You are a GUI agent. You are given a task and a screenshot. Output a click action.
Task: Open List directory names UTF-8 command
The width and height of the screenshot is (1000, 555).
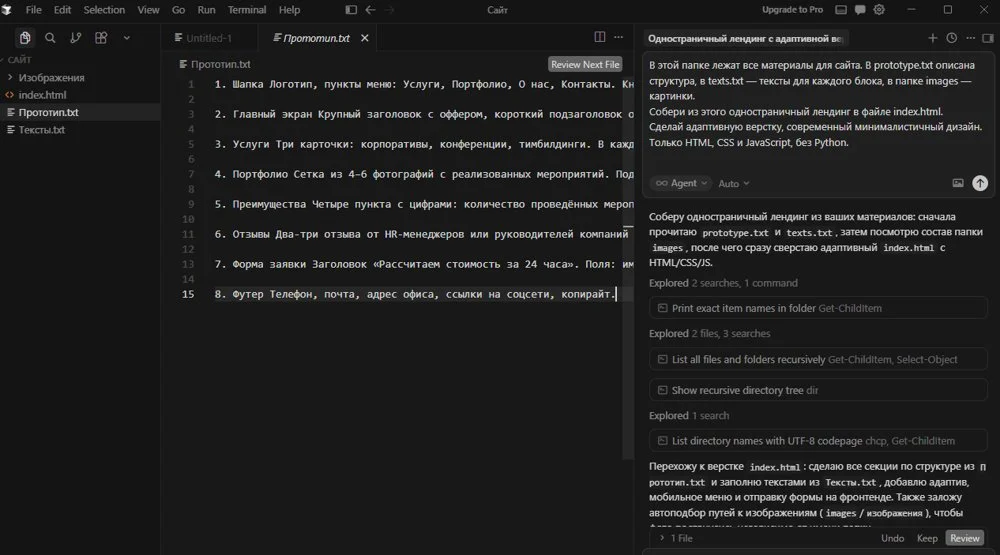[818, 441]
